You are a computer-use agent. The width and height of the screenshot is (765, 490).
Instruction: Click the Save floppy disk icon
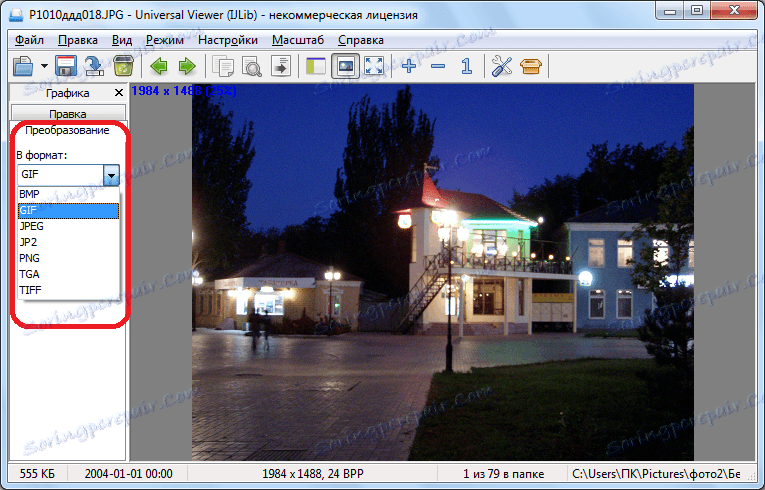point(66,66)
